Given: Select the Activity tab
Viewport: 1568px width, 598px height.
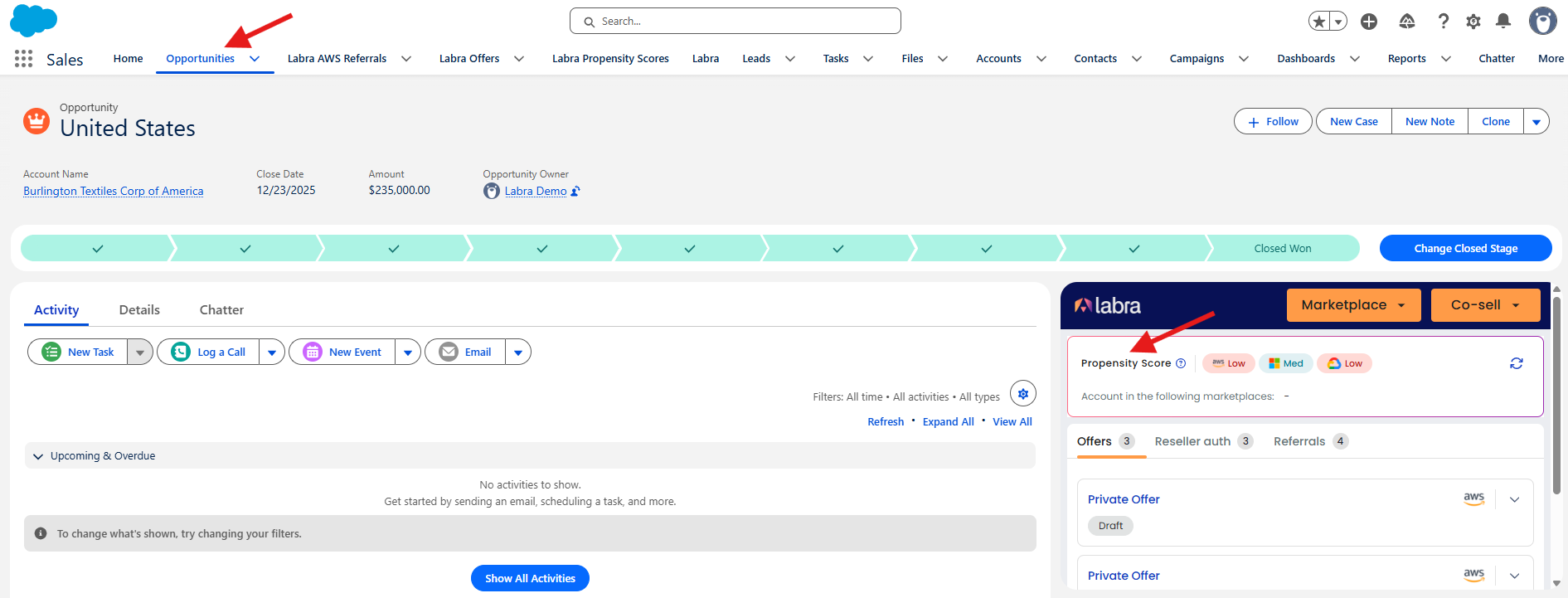Looking at the screenshot, I should tap(56, 310).
